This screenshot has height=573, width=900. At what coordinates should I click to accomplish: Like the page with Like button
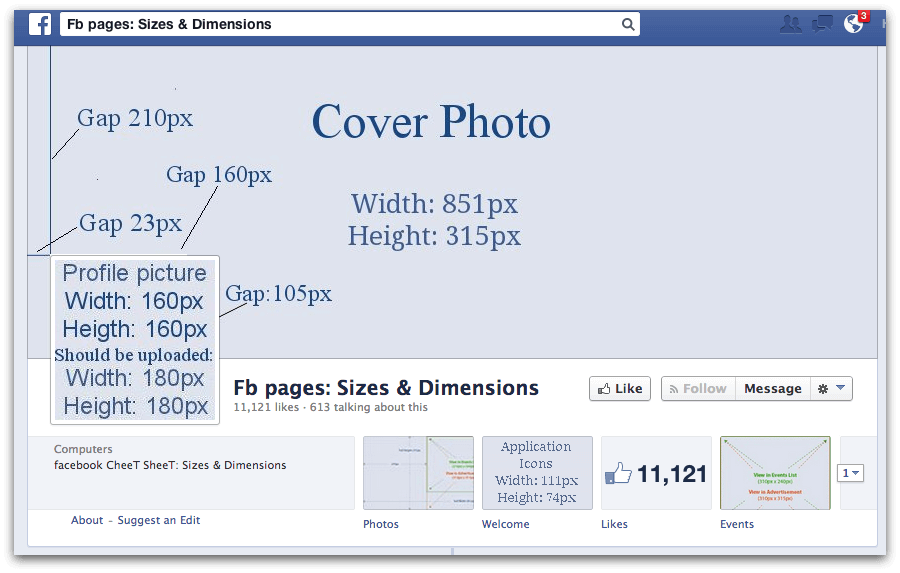coord(620,389)
